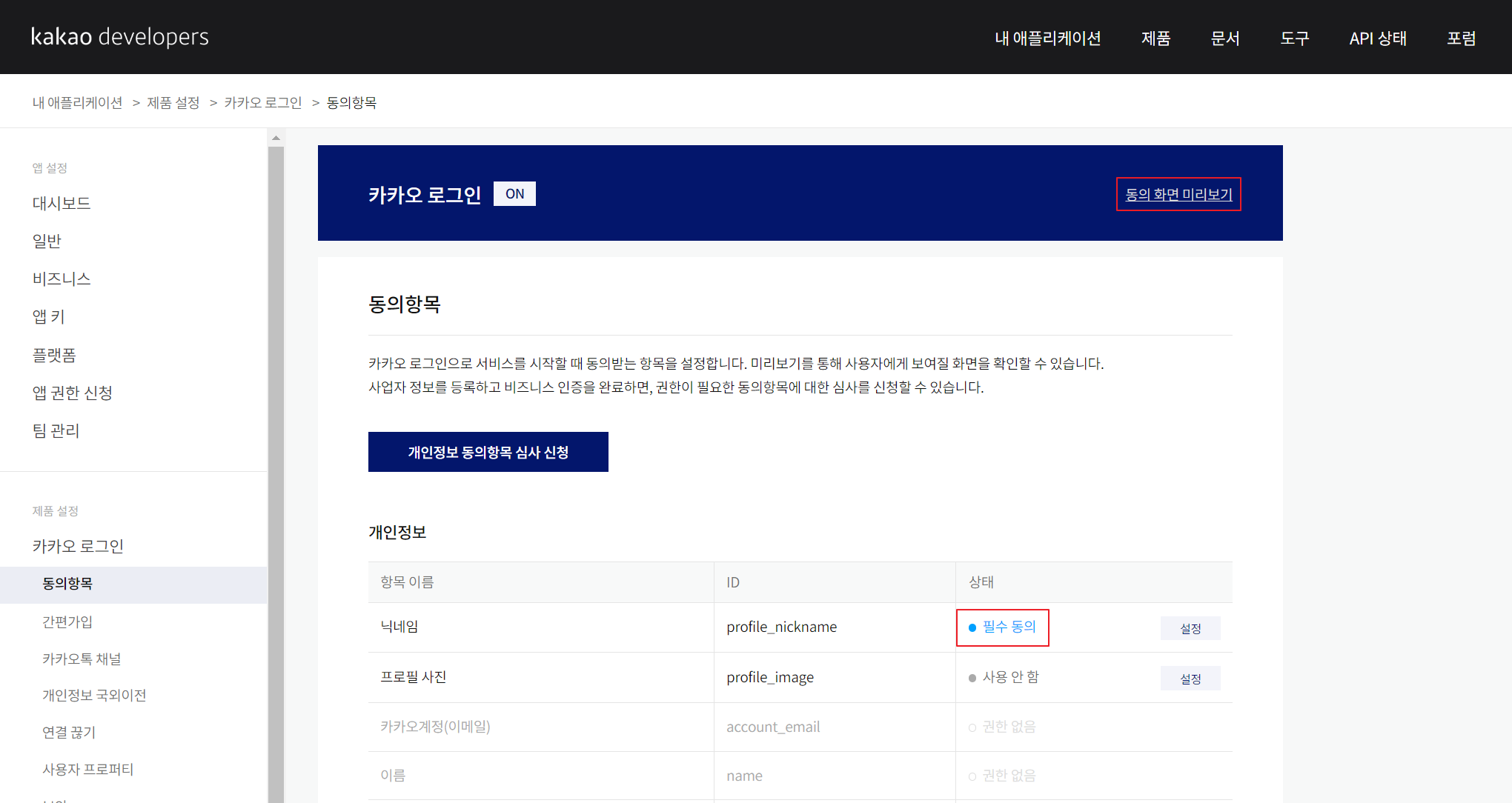
Task: Click the 카카오 로그인 banner title
Action: pos(425,195)
